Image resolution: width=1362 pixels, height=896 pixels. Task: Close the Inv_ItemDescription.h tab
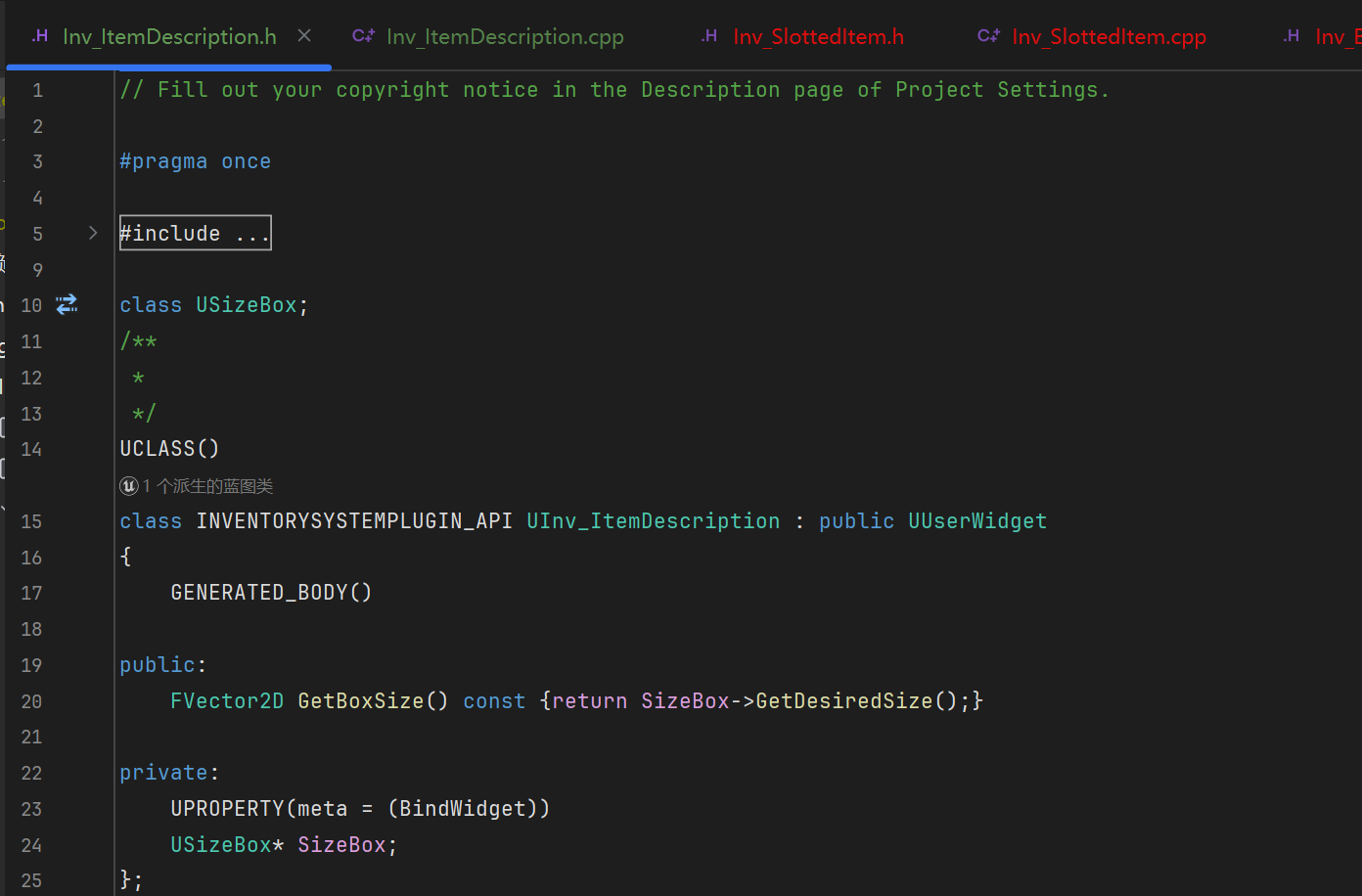point(304,36)
